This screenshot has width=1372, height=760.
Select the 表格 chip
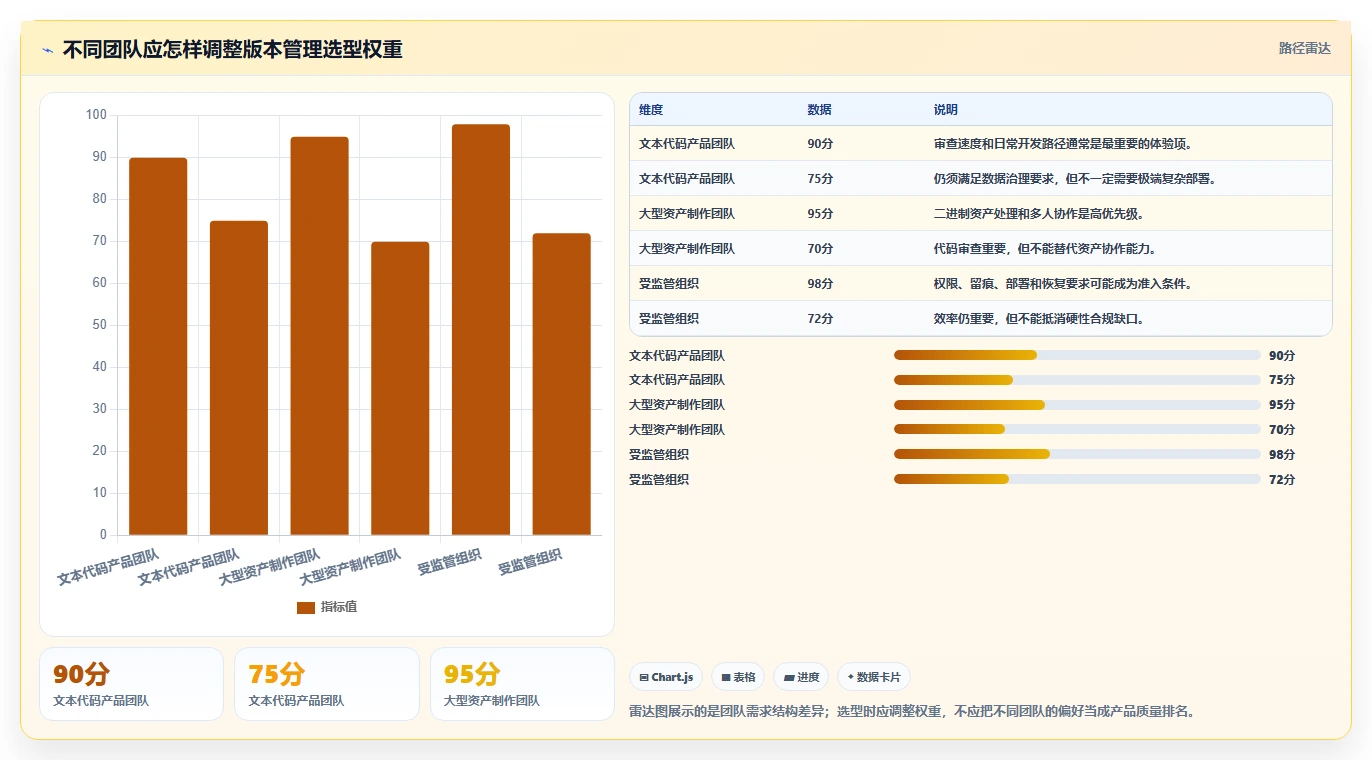click(738, 677)
